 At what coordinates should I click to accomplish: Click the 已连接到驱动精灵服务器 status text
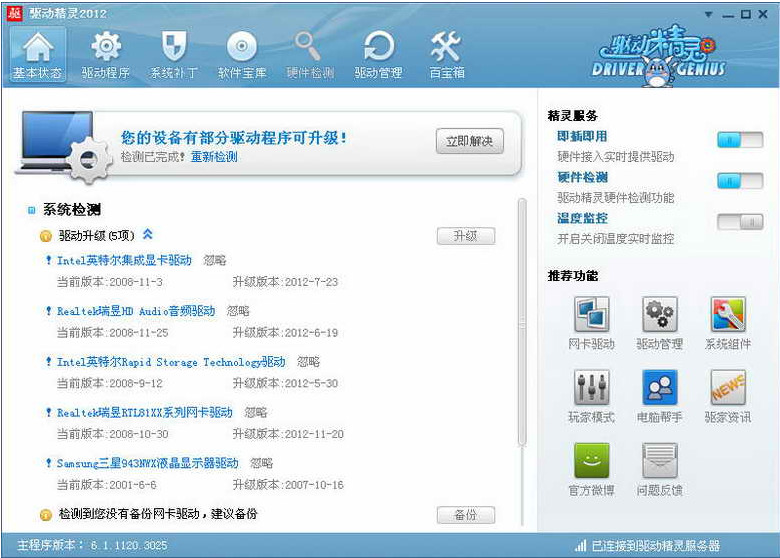pos(656,546)
